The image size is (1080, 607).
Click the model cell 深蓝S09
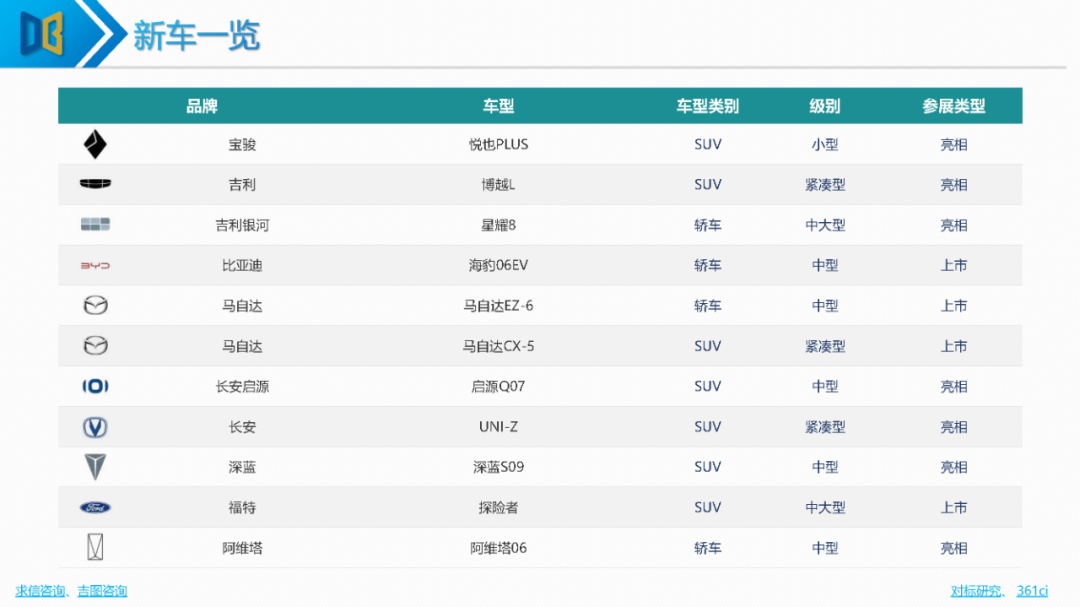pyautogui.click(x=498, y=467)
